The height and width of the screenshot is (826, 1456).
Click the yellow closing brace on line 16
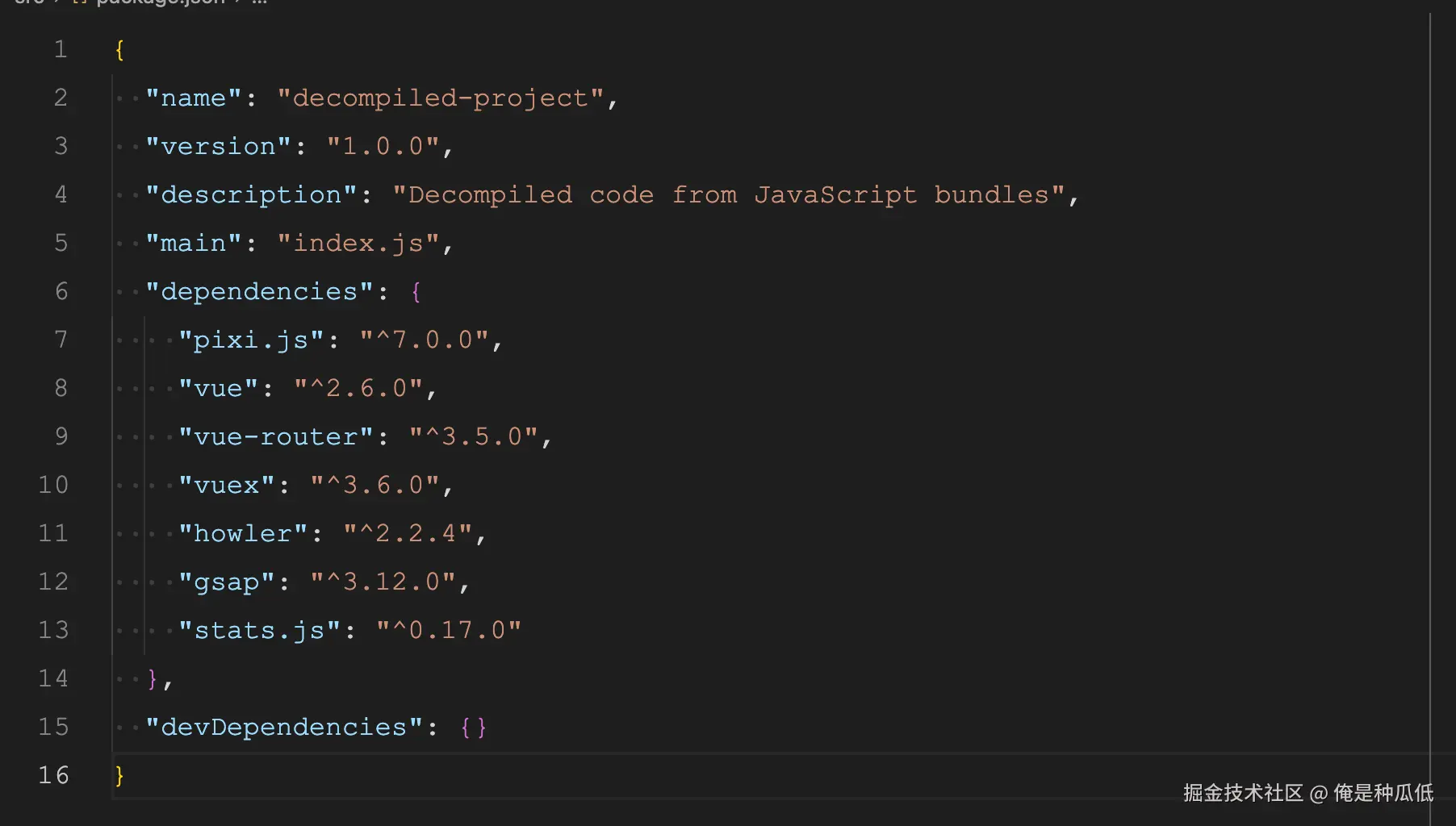[x=119, y=776]
